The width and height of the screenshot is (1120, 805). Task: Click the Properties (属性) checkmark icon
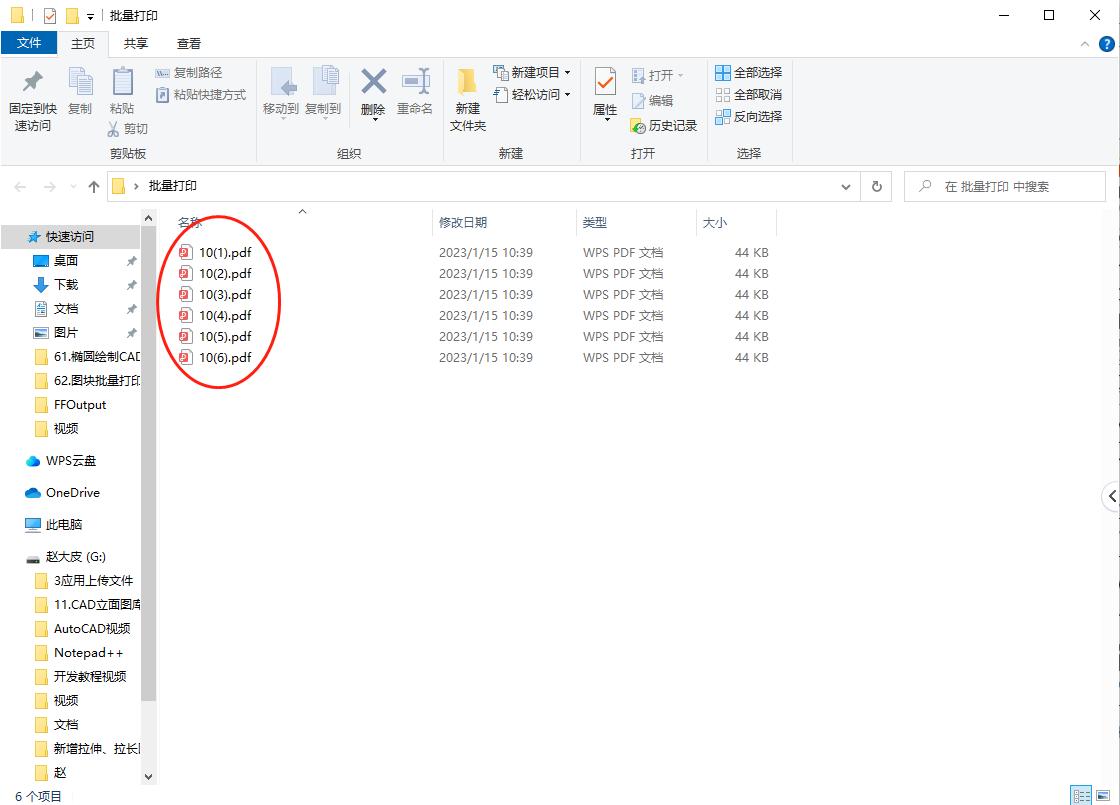tap(605, 82)
